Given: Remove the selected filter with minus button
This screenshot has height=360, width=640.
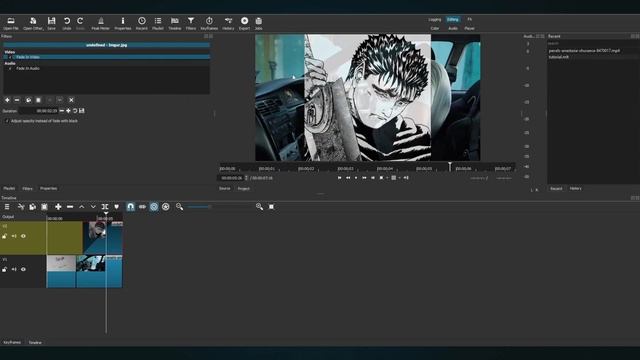Looking at the screenshot, I should pyautogui.click(x=17, y=100).
